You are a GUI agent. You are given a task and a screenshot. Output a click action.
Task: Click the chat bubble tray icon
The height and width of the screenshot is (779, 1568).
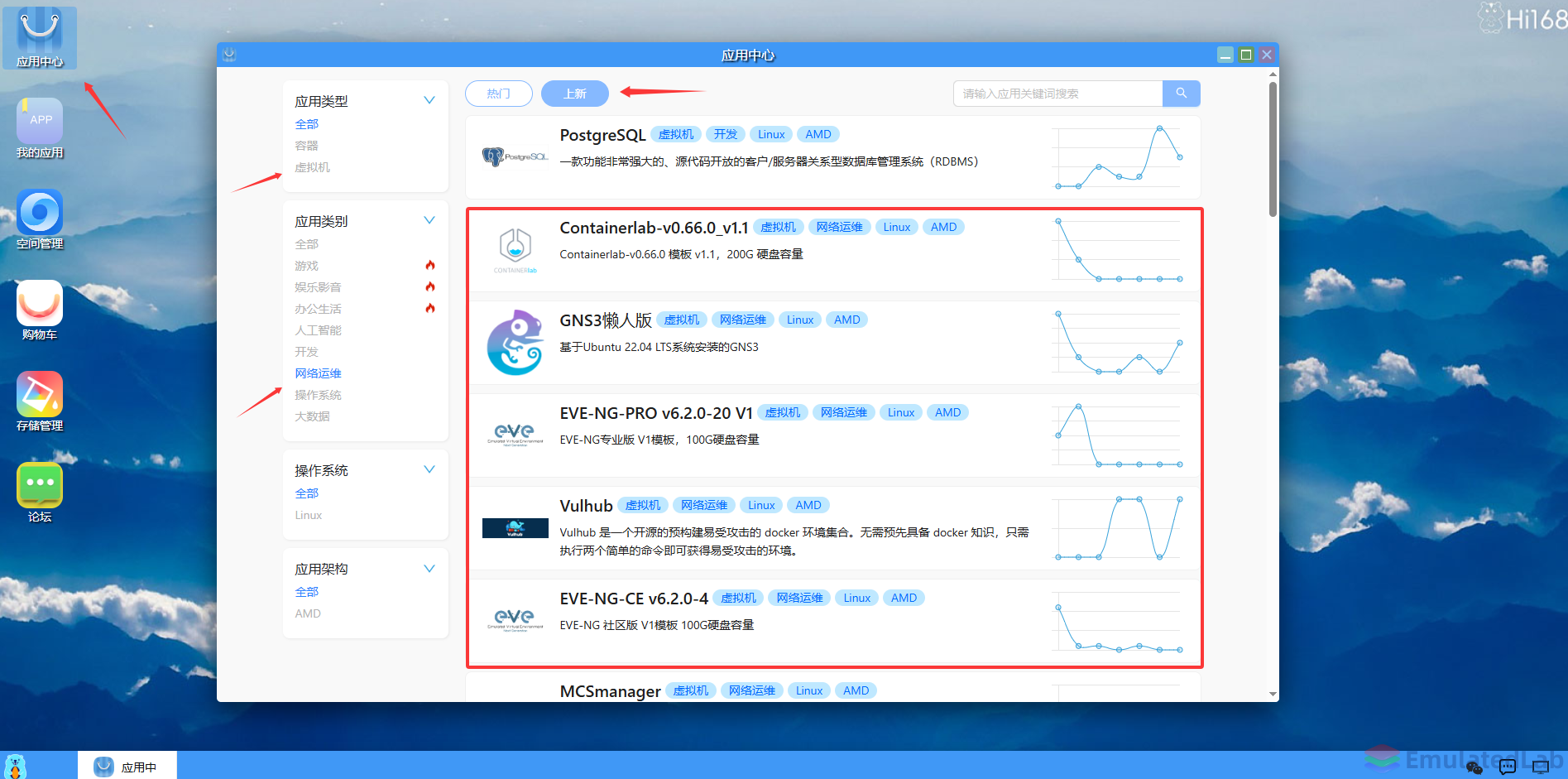click(1508, 767)
